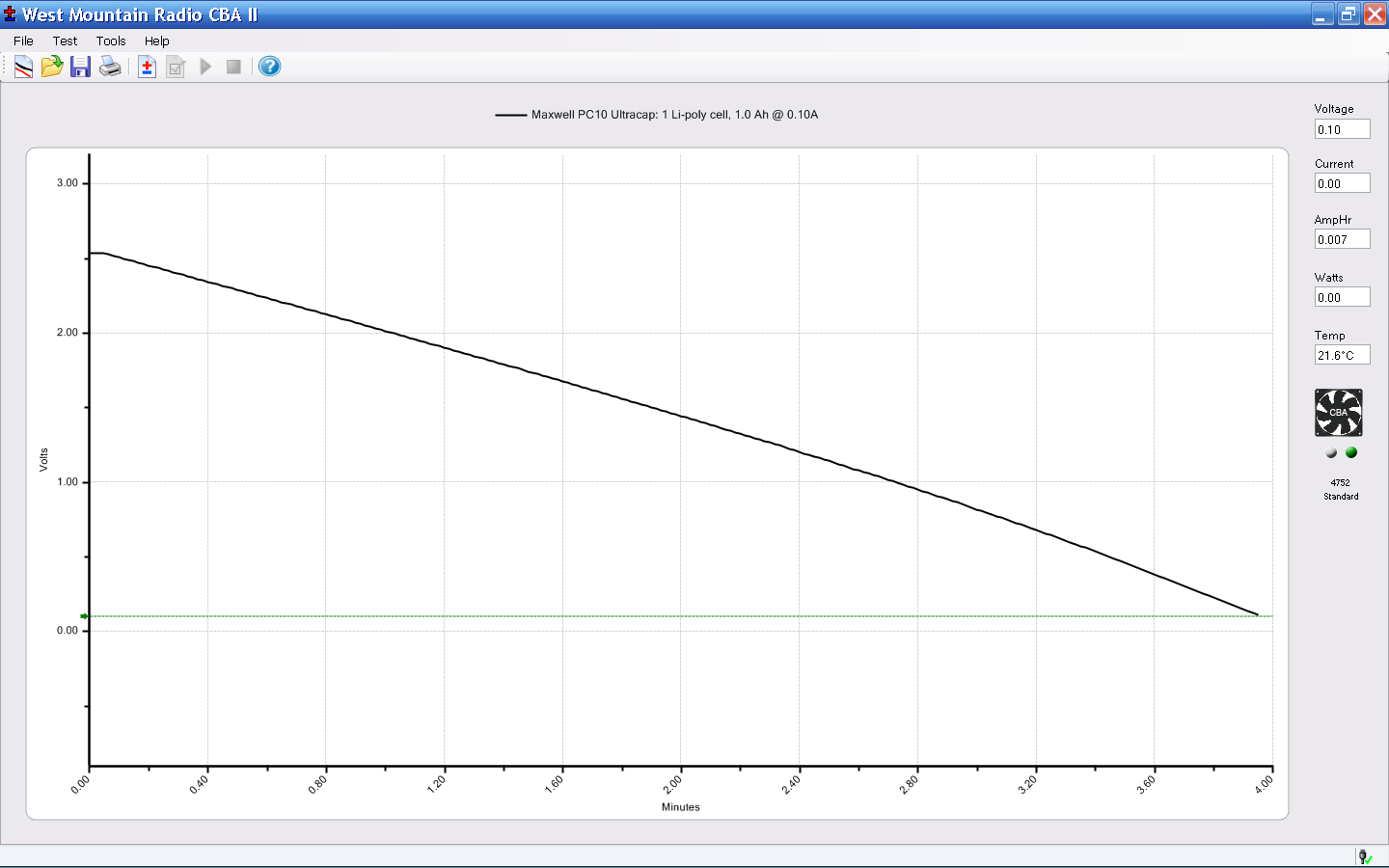Click the CBA fan icon

point(1339,413)
